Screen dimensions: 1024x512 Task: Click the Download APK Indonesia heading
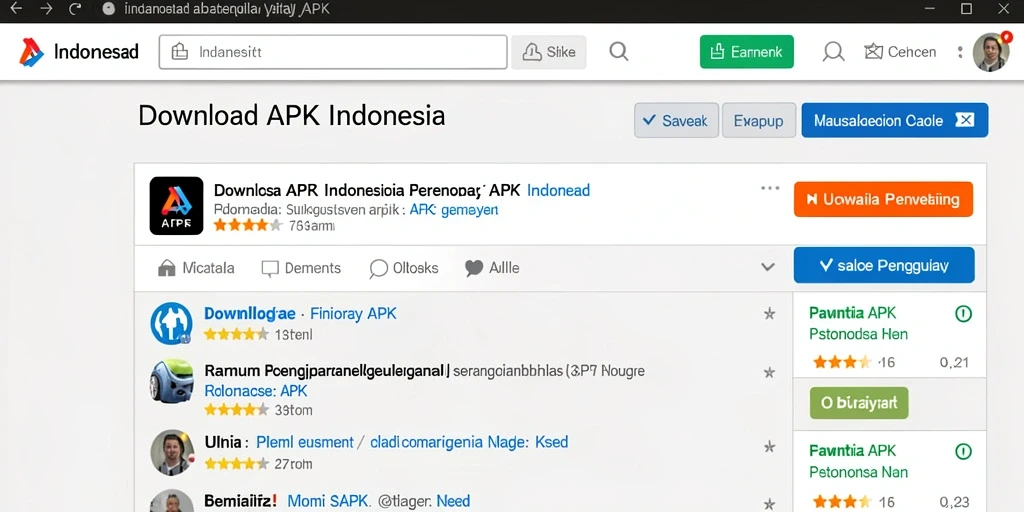(292, 116)
